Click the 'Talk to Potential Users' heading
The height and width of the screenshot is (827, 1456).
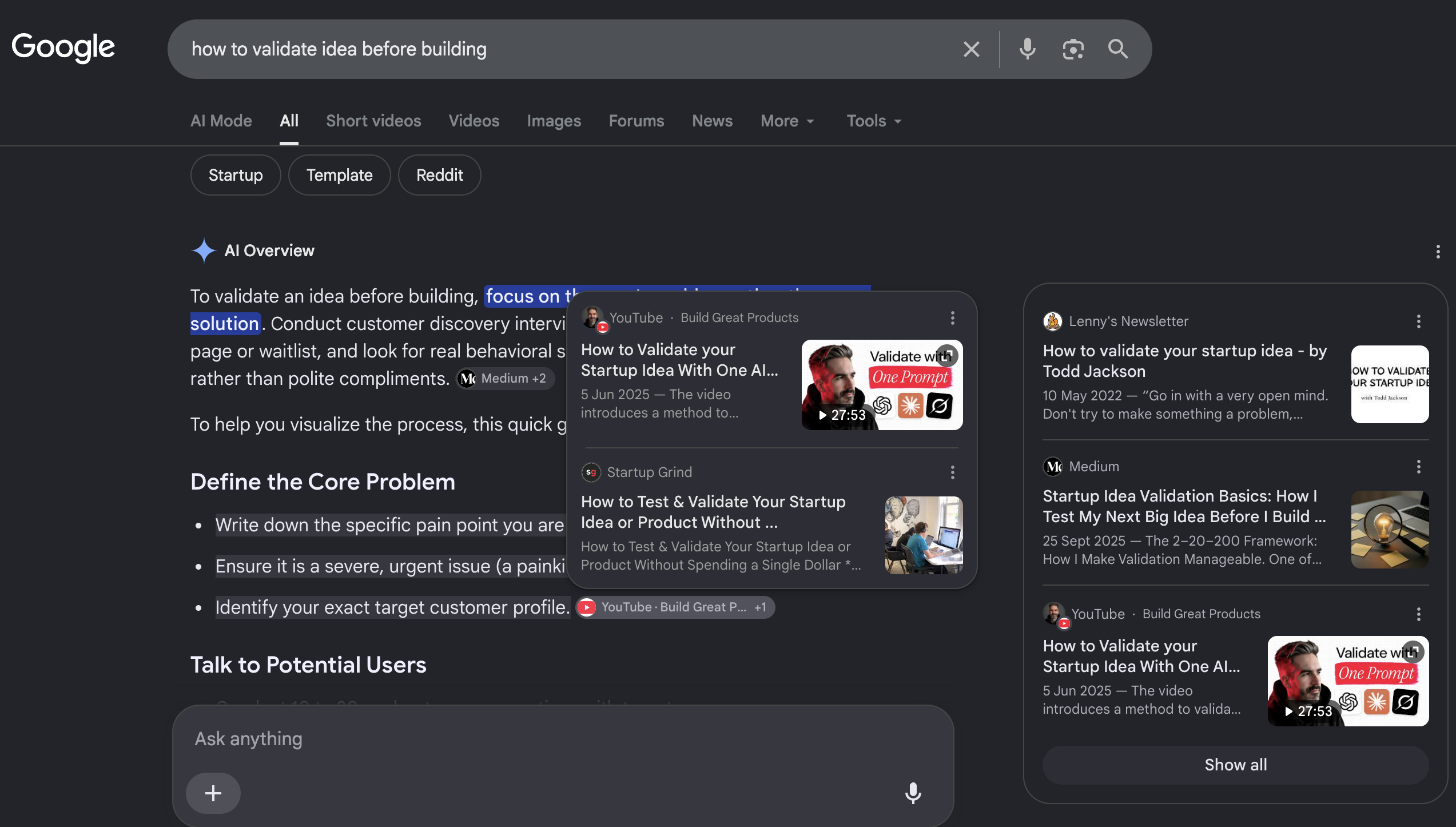309,665
